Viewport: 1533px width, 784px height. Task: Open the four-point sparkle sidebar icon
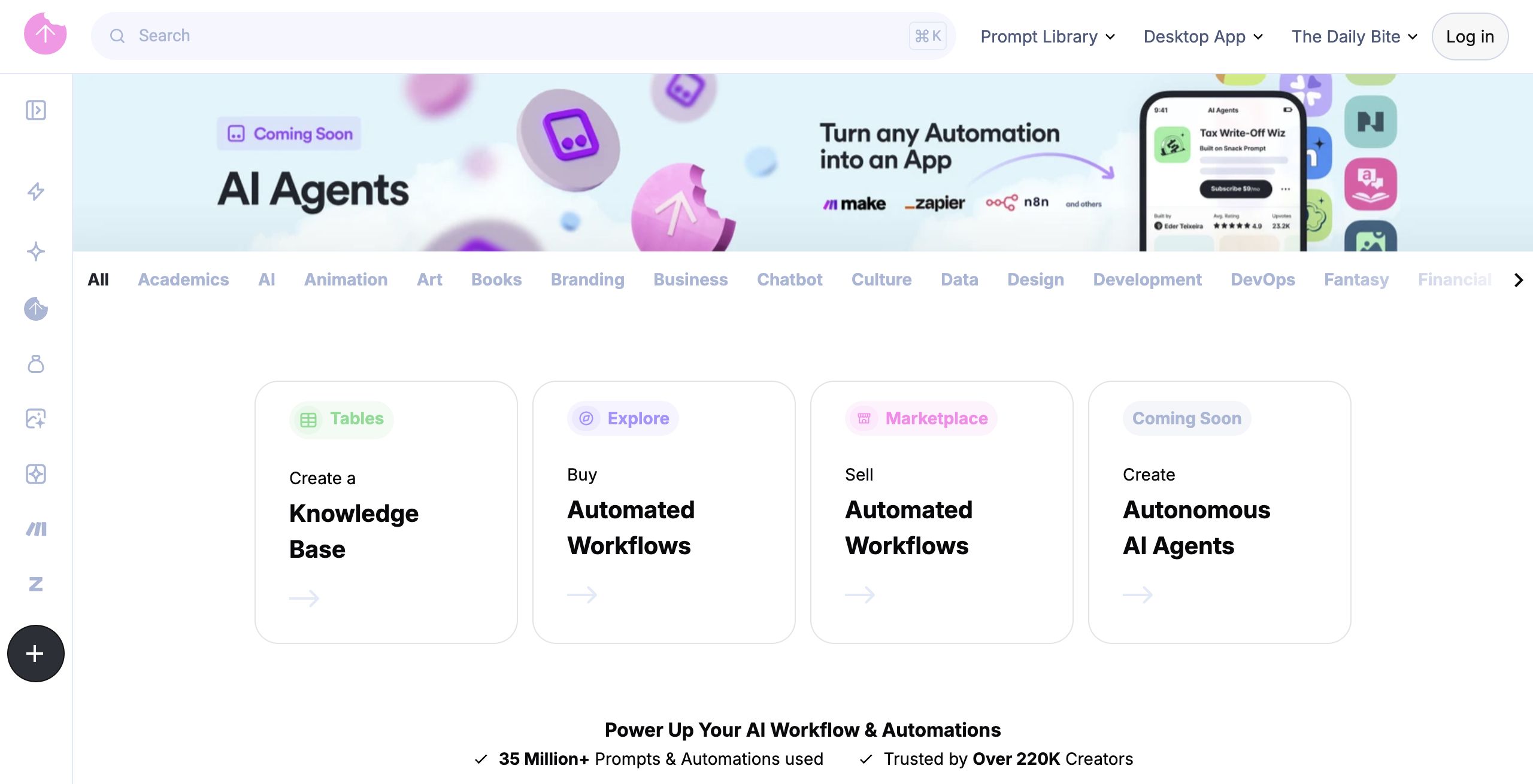(x=36, y=251)
